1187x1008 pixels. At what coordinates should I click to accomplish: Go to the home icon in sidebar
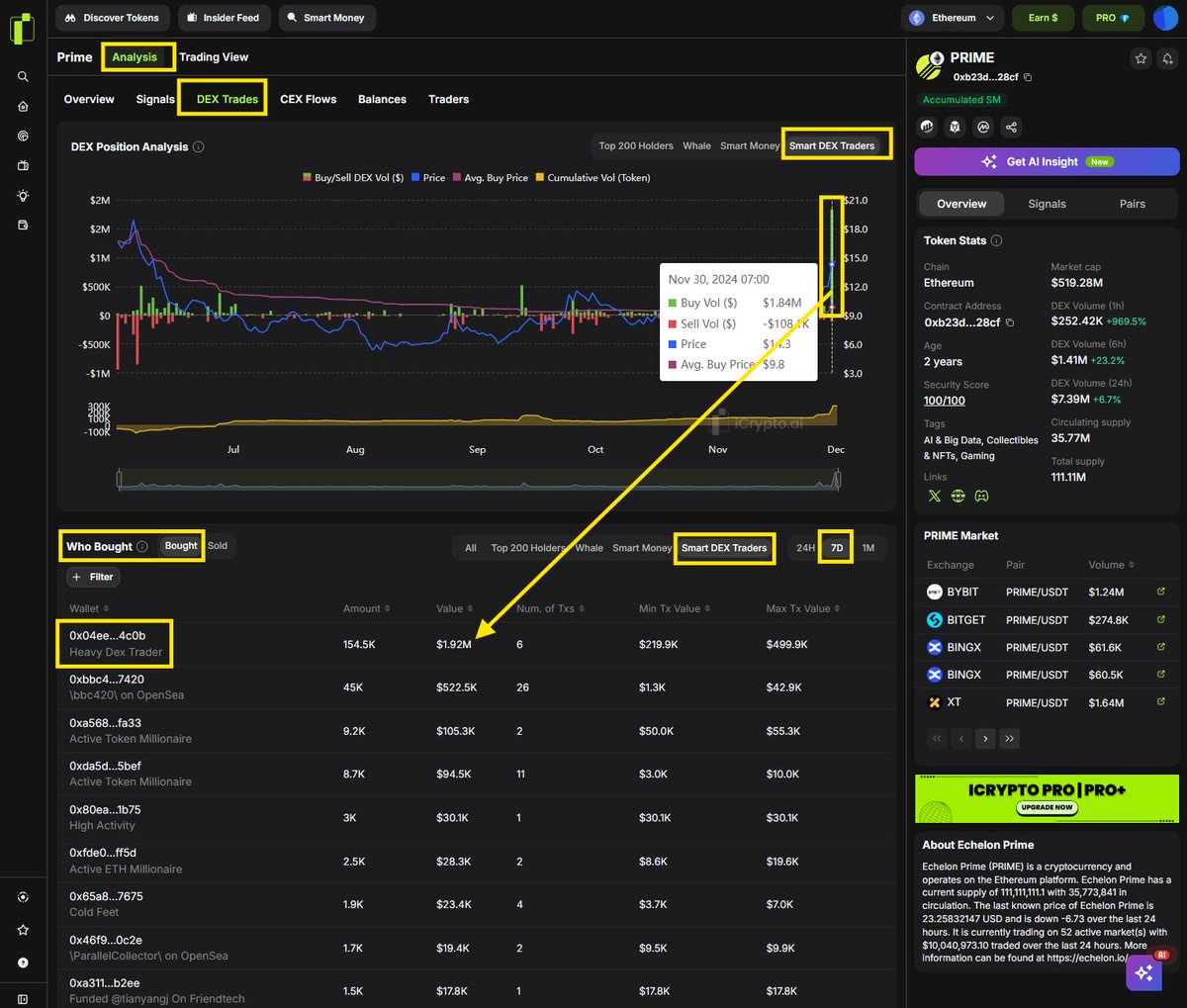click(x=23, y=106)
